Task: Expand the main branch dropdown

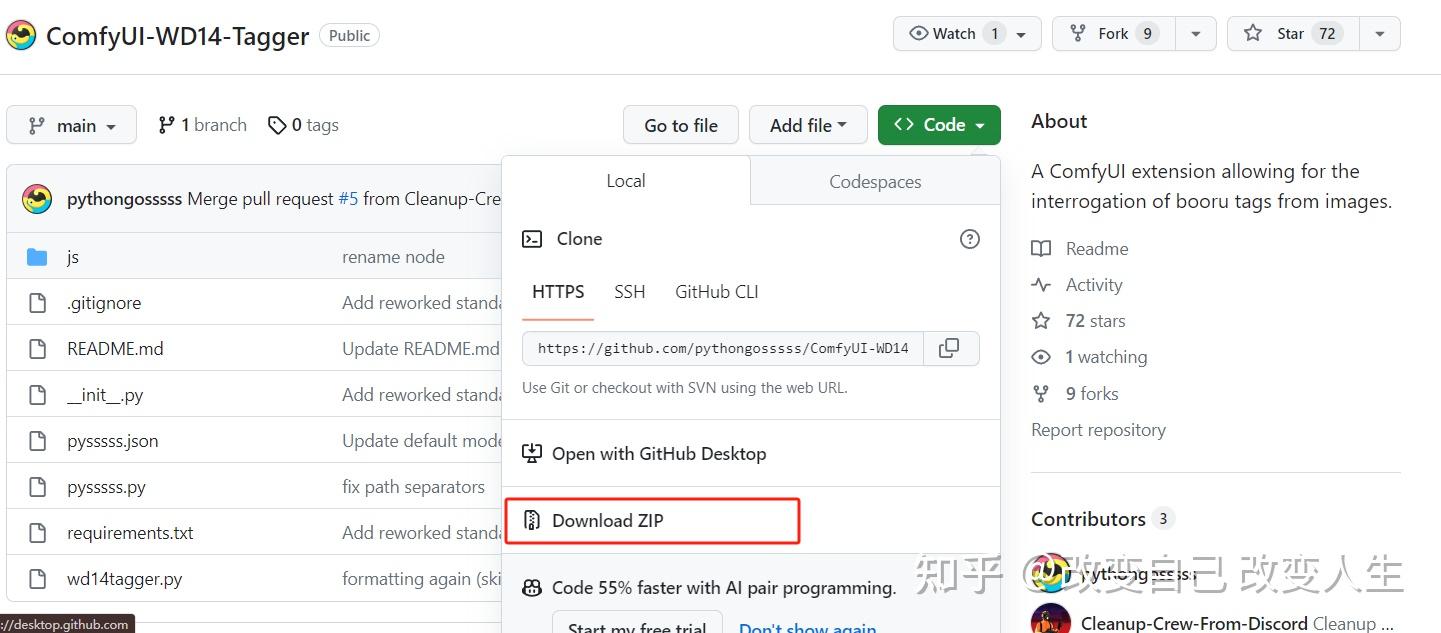Action: 71,125
